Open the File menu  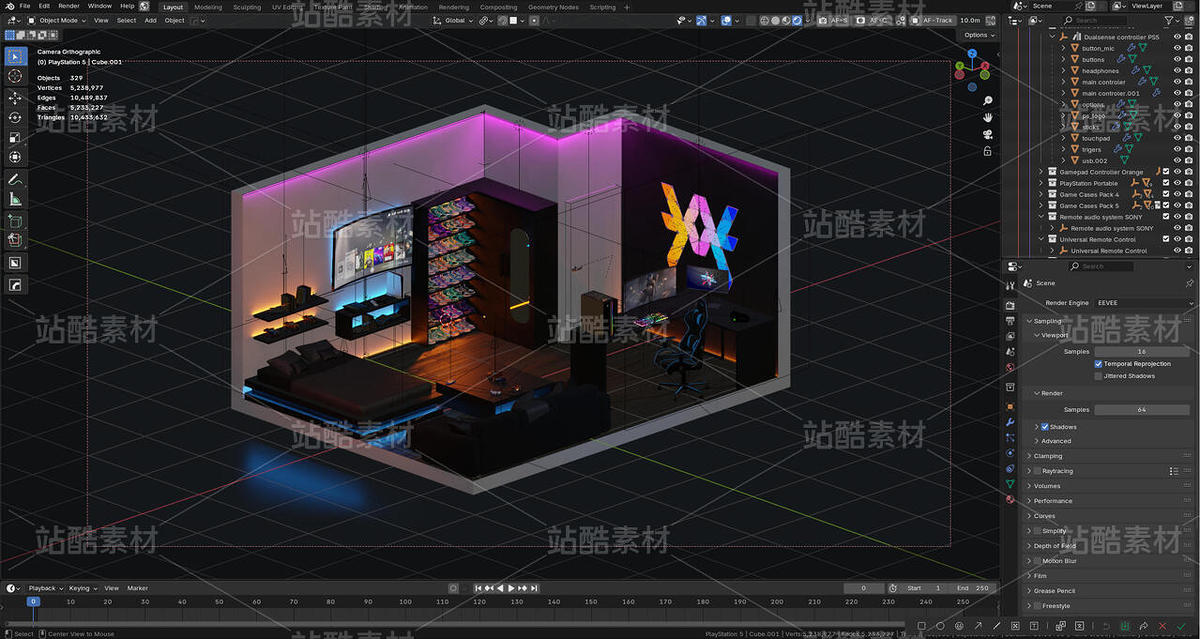click(x=25, y=6)
